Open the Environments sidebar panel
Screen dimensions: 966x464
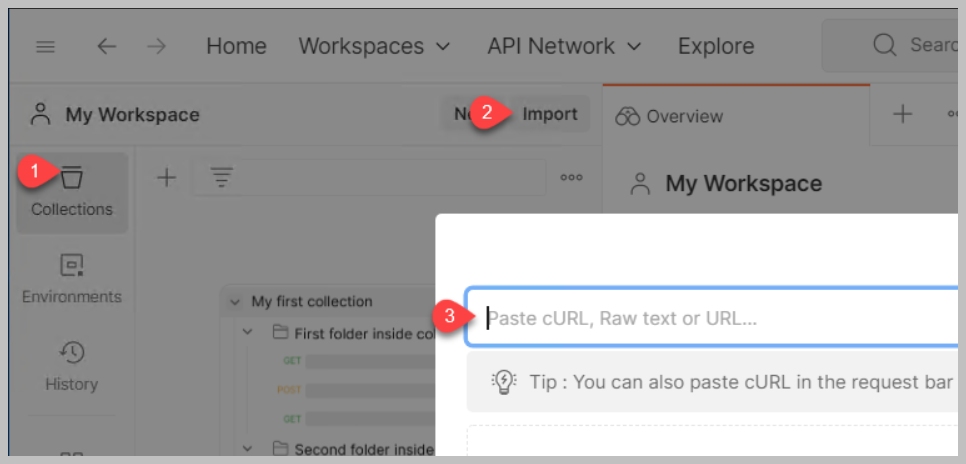[x=71, y=279]
